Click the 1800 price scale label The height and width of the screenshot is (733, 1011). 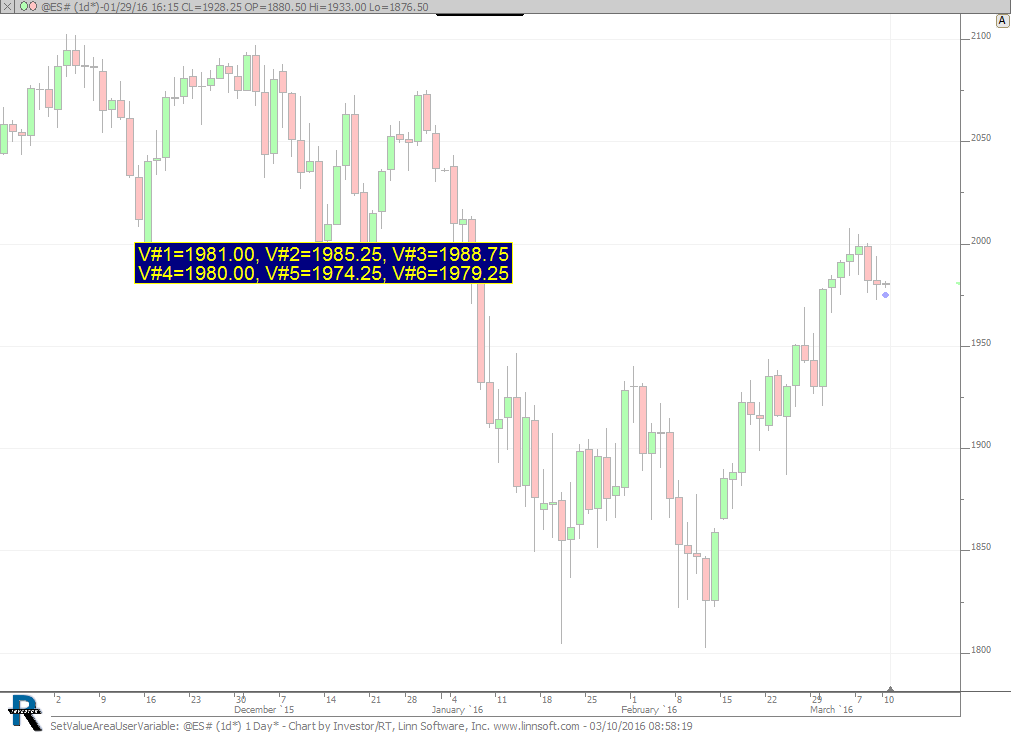pos(980,650)
